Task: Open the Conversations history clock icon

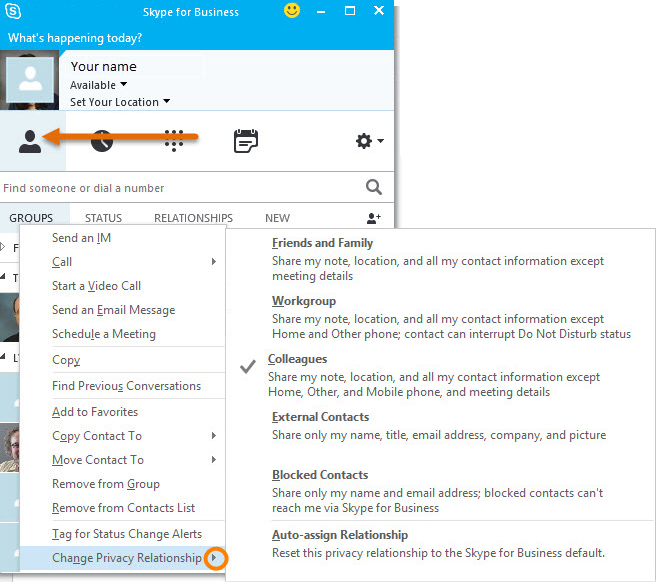Action: point(101,142)
